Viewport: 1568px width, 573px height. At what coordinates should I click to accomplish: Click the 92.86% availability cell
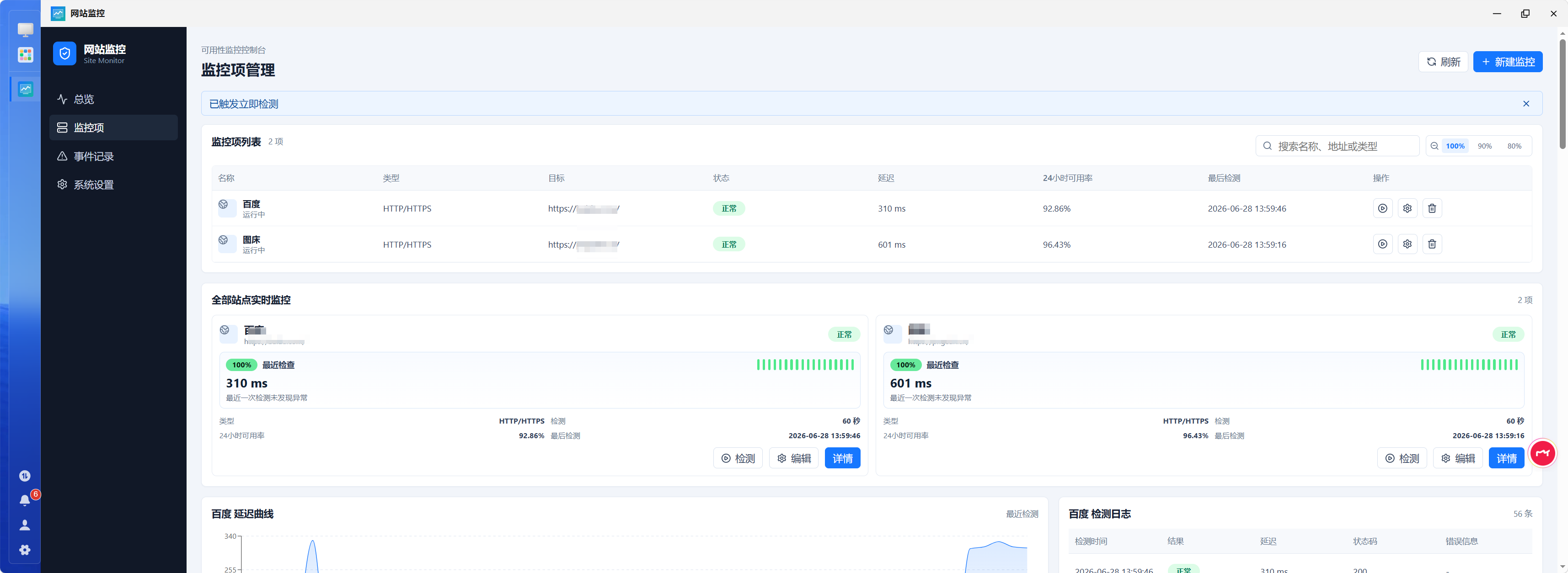(x=1057, y=209)
